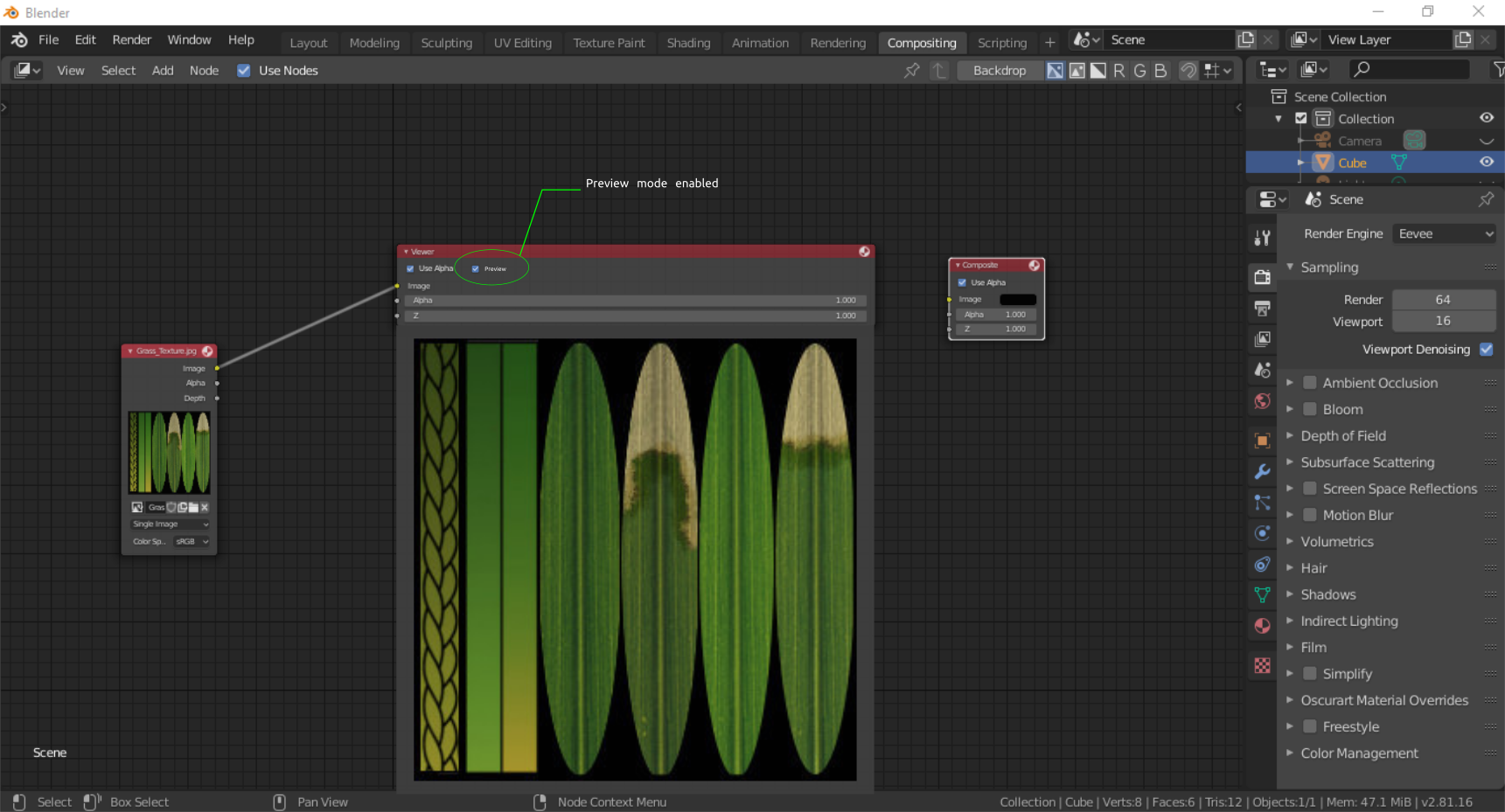Image resolution: width=1505 pixels, height=812 pixels.
Task: Show the Red channel backdrop
Action: coord(1119,71)
